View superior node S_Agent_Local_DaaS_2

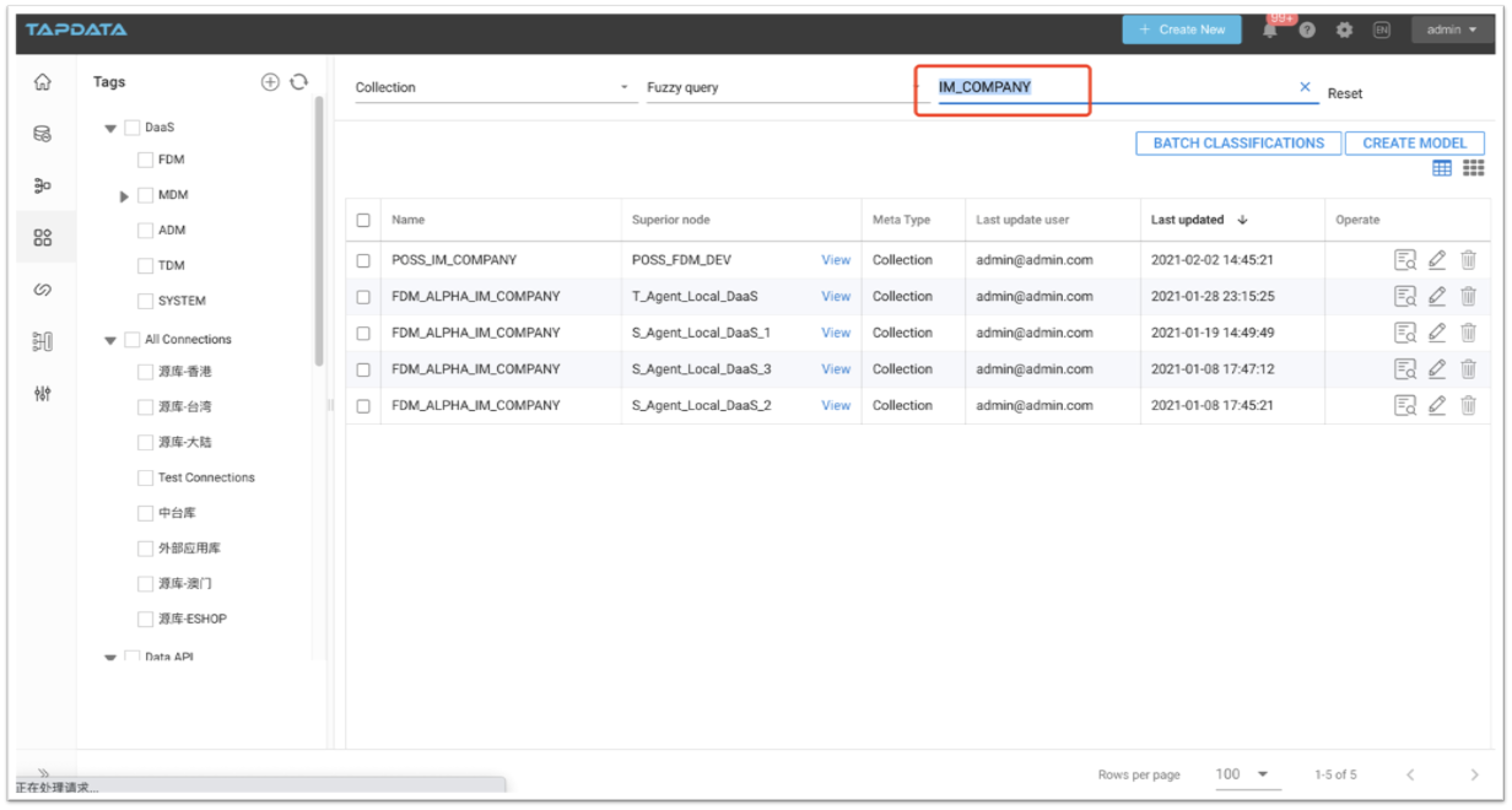[x=836, y=405]
